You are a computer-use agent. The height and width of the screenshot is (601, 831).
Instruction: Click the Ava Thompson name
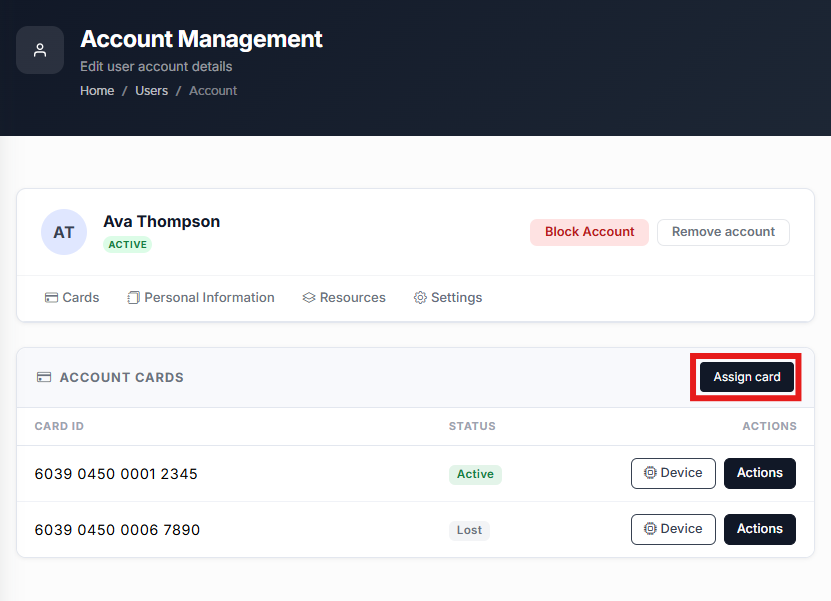pyautogui.click(x=162, y=222)
